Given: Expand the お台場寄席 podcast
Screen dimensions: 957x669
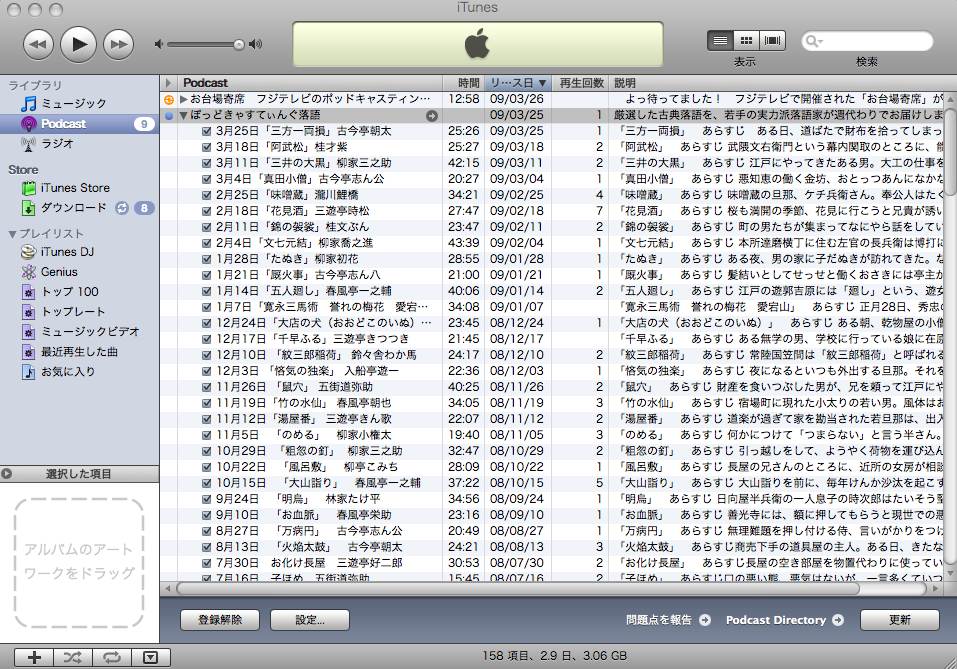Looking at the screenshot, I should click(183, 99).
